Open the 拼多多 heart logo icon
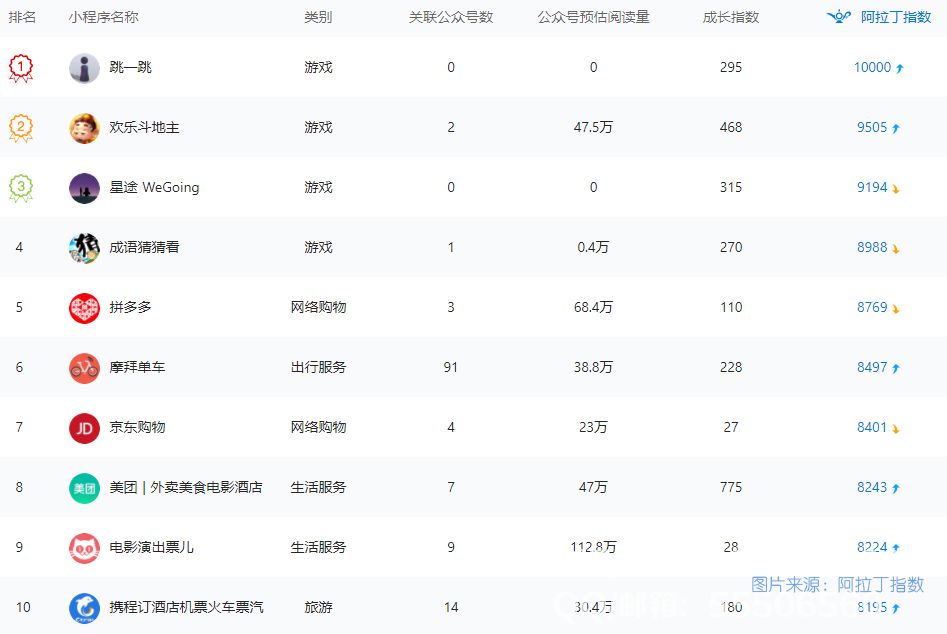The height and width of the screenshot is (634, 947). coord(85,307)
